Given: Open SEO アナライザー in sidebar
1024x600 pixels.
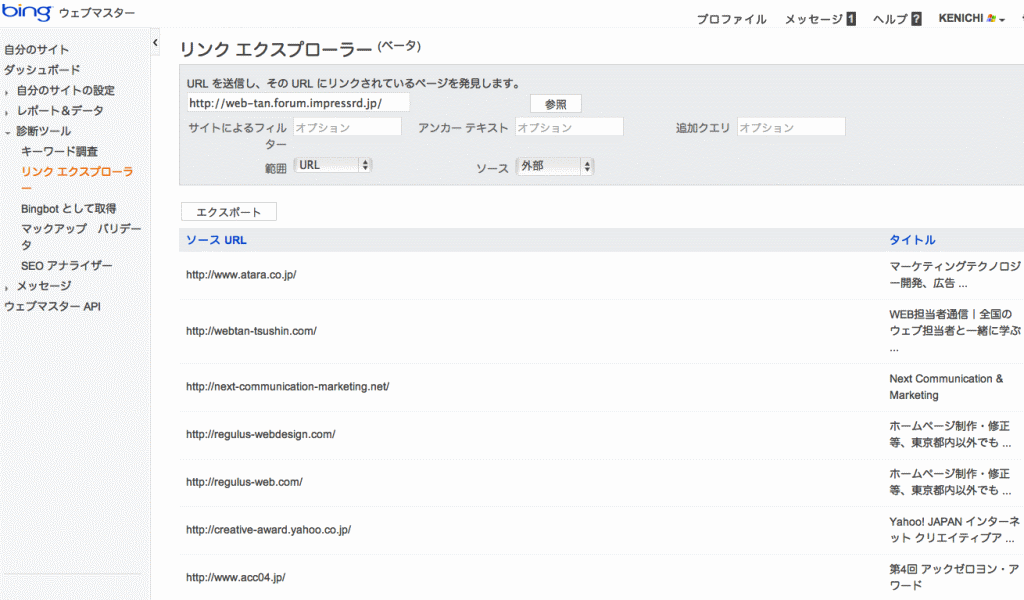Looking at the screenshot, I should pyautogui.click(x=66, y=266).
